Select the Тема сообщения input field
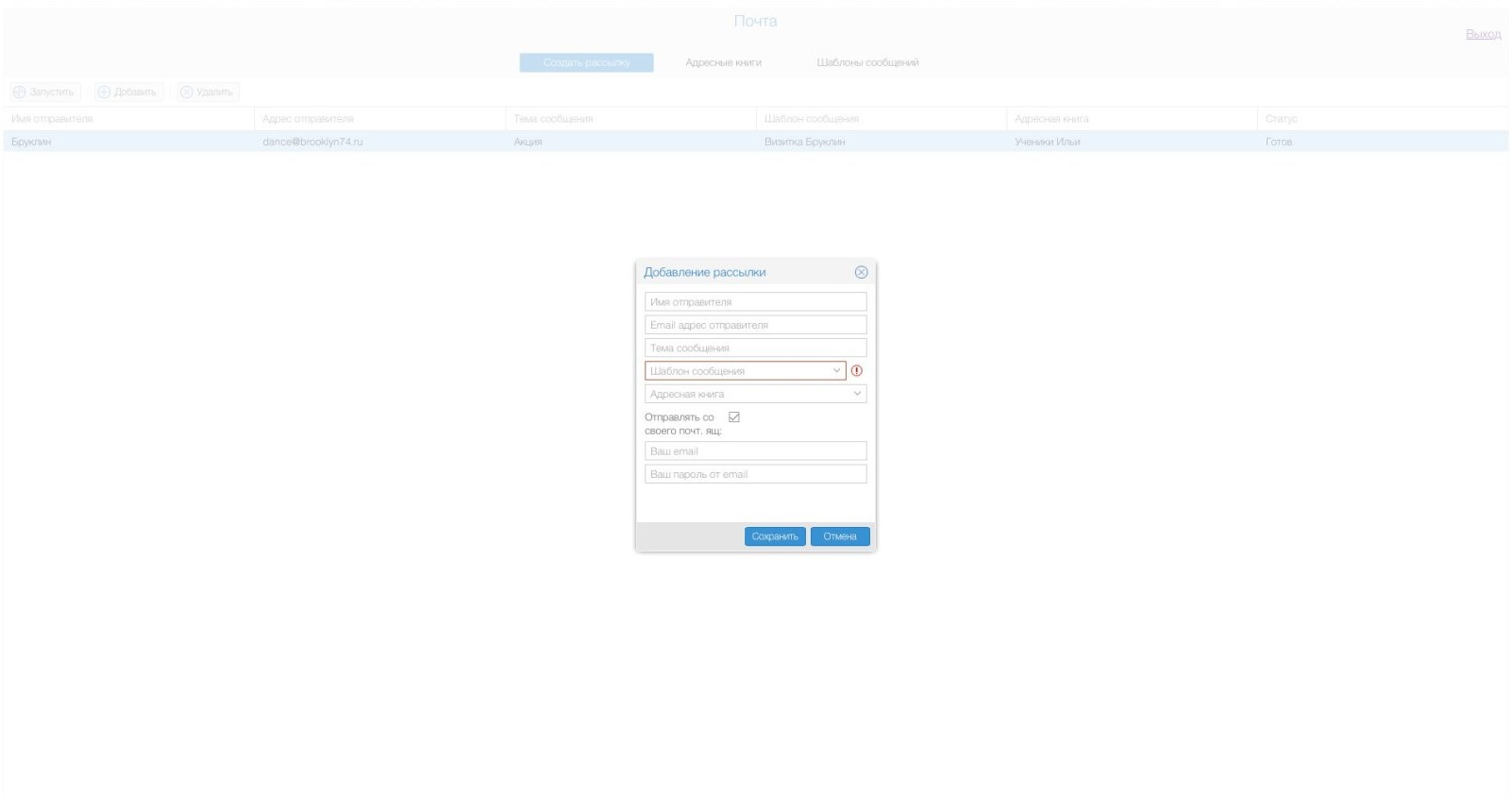1512x798 pixels. pyautogui.click(x=755, y=348)
